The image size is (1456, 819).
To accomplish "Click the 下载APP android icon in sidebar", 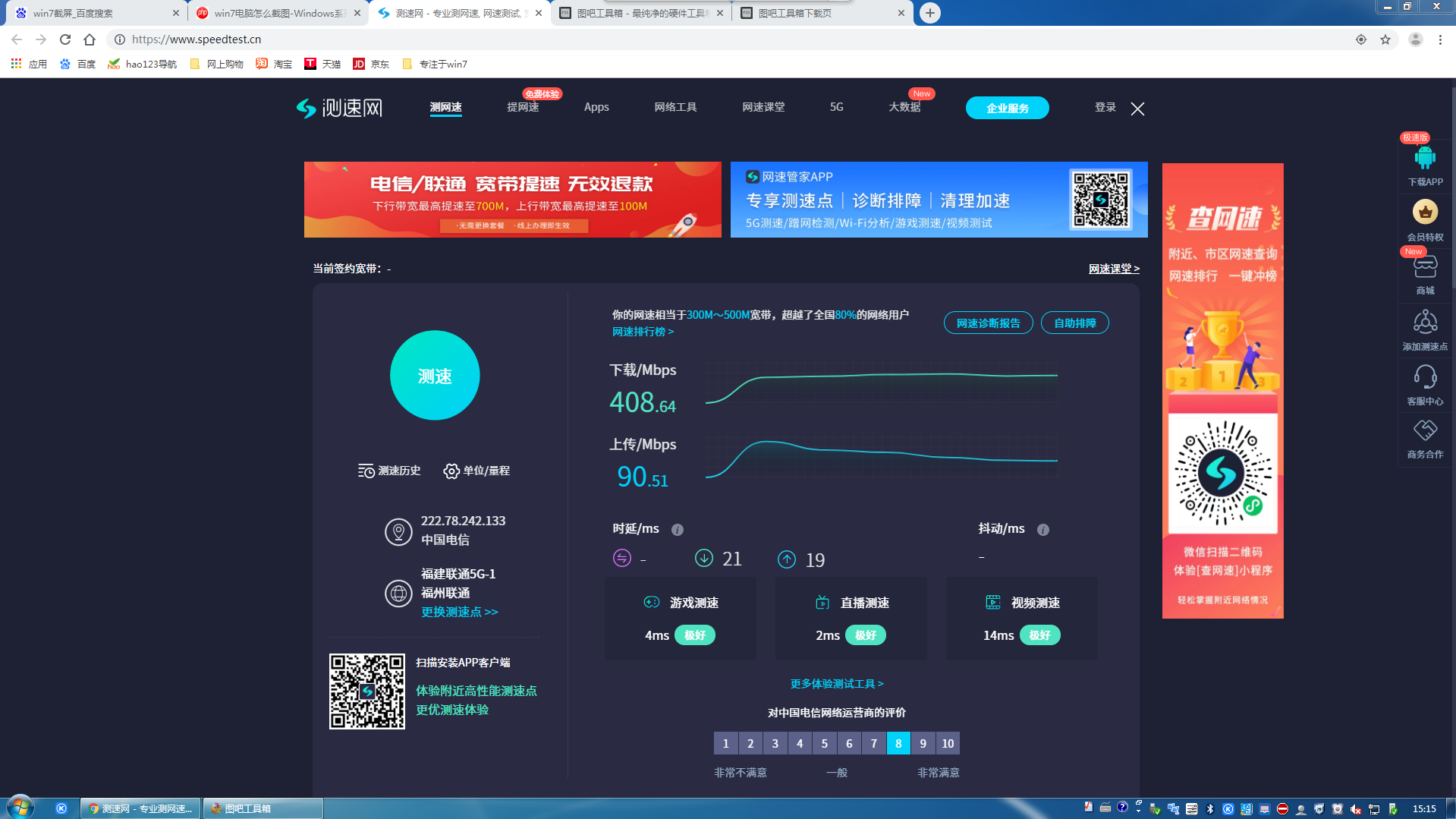I will (x=1425, y=159).
